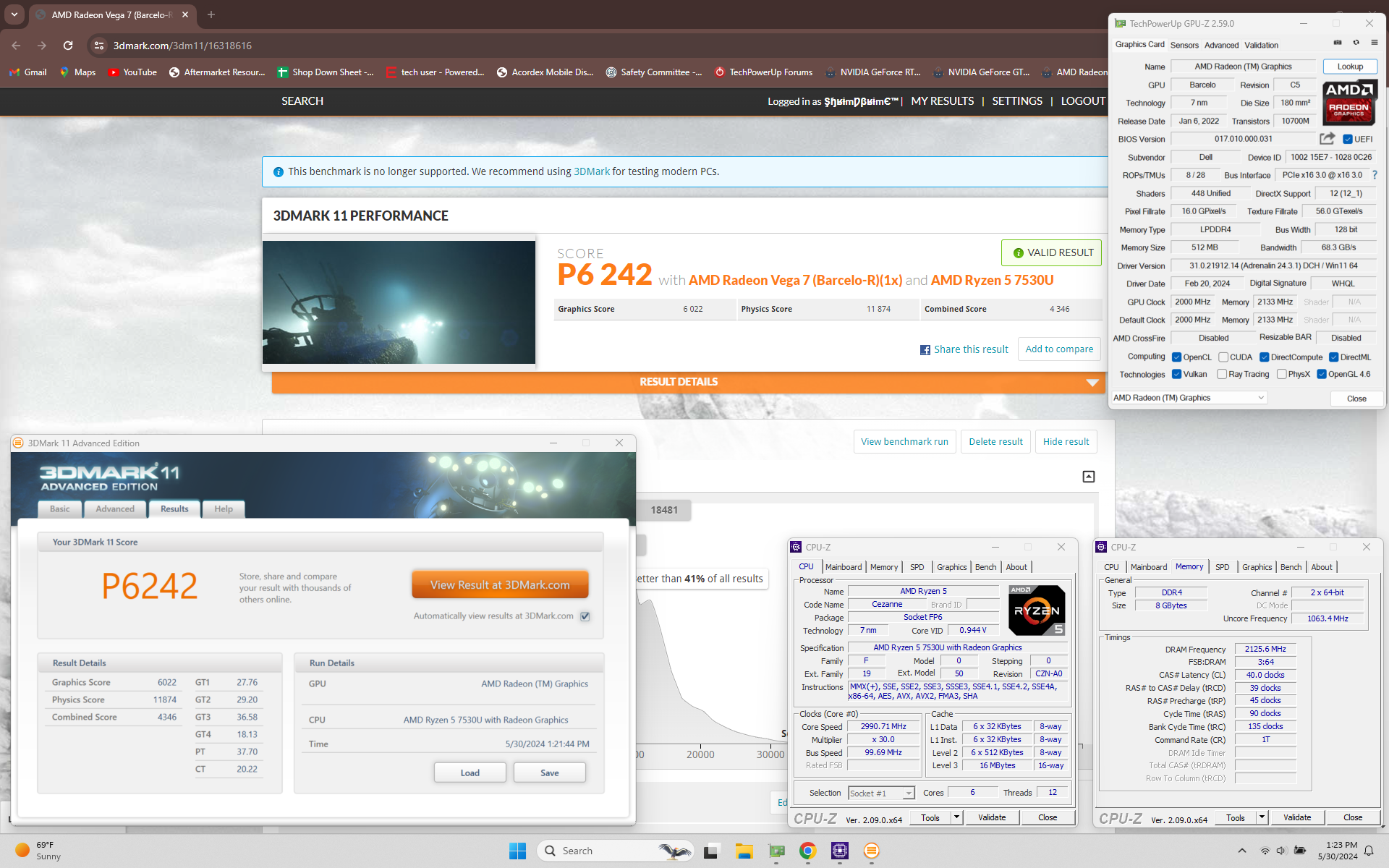Click the BIOS export share icon in GPU-Z
The image size is (1389, 868).
pyautogui.click(x=1327, y=138)
